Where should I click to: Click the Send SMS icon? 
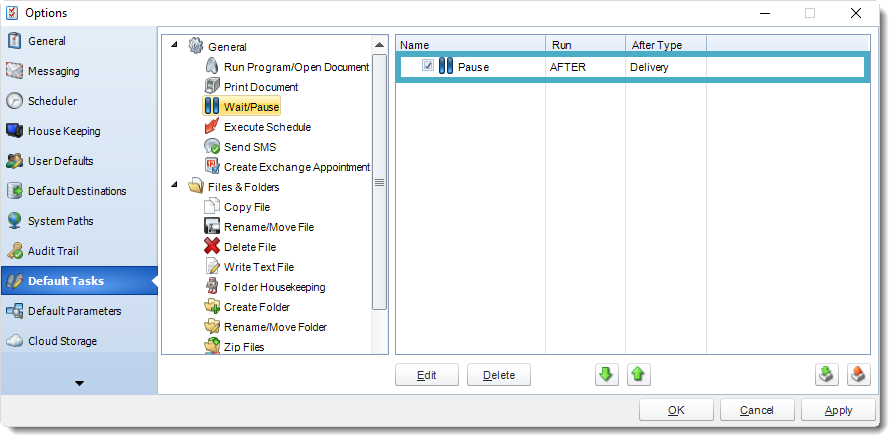212,146
